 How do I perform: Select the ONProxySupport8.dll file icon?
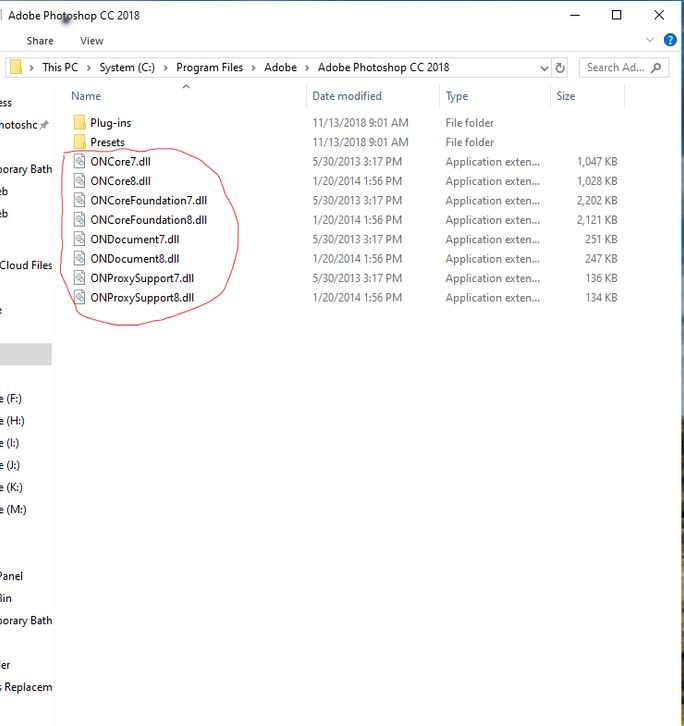80,297
